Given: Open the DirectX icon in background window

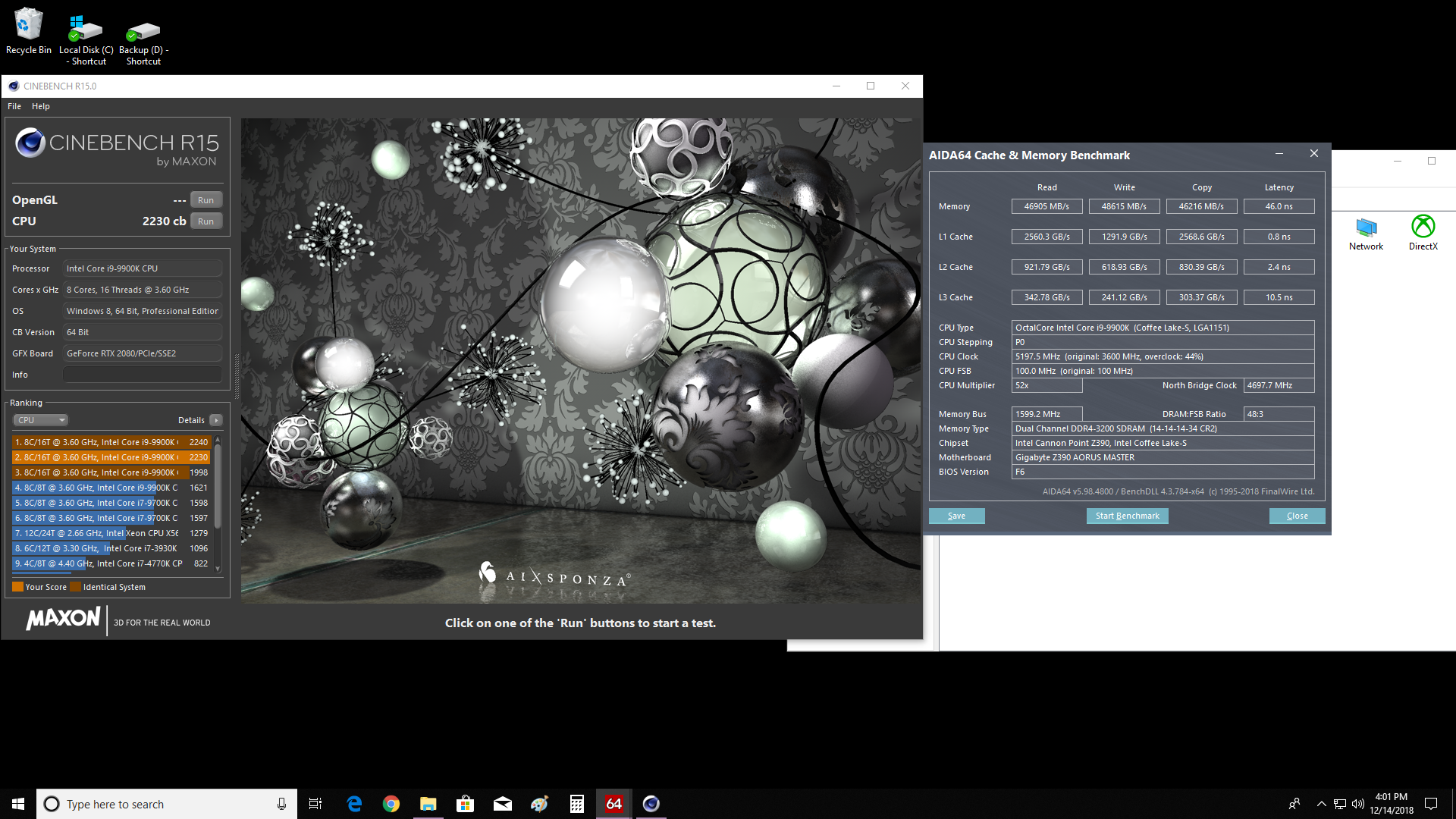Looking at the screenshot, I should pyautogui.click(x=1423, y=234).
